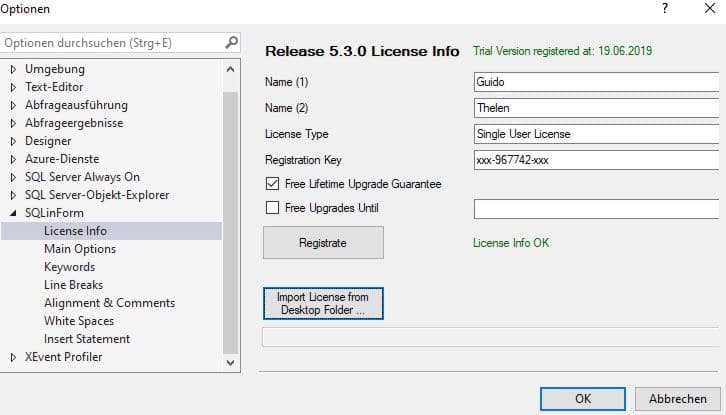The width and height of the screenshot is (726, 415).
Task: Select Umgebung in the options tree
Action: 55,69
